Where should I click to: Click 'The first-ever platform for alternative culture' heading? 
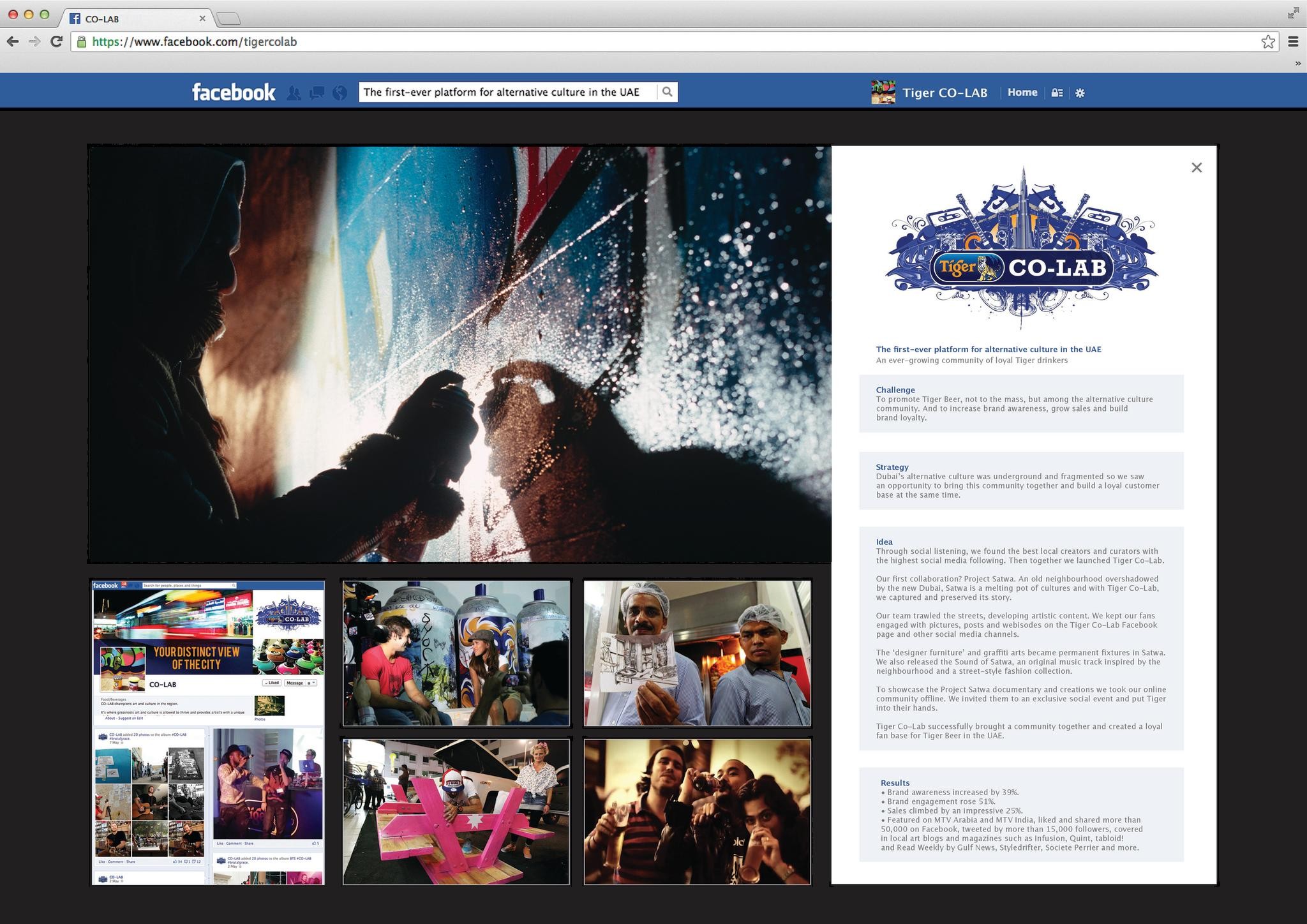(989, 349)
